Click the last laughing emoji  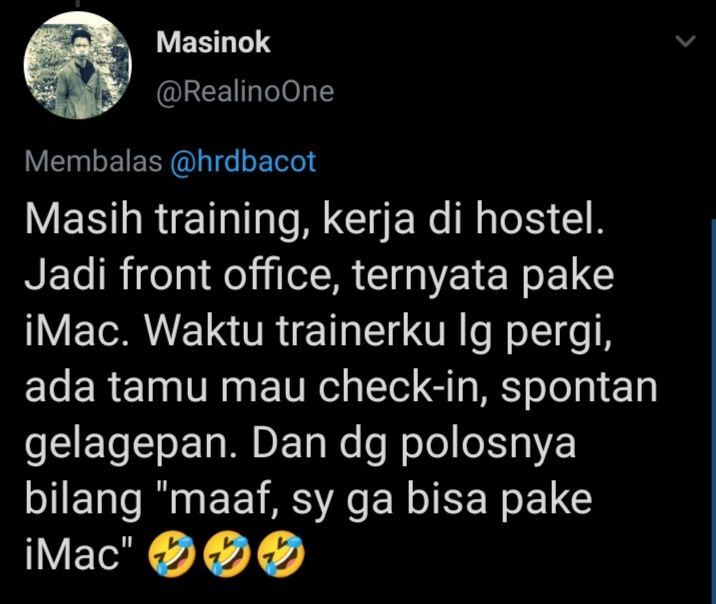tap(281, 554)
